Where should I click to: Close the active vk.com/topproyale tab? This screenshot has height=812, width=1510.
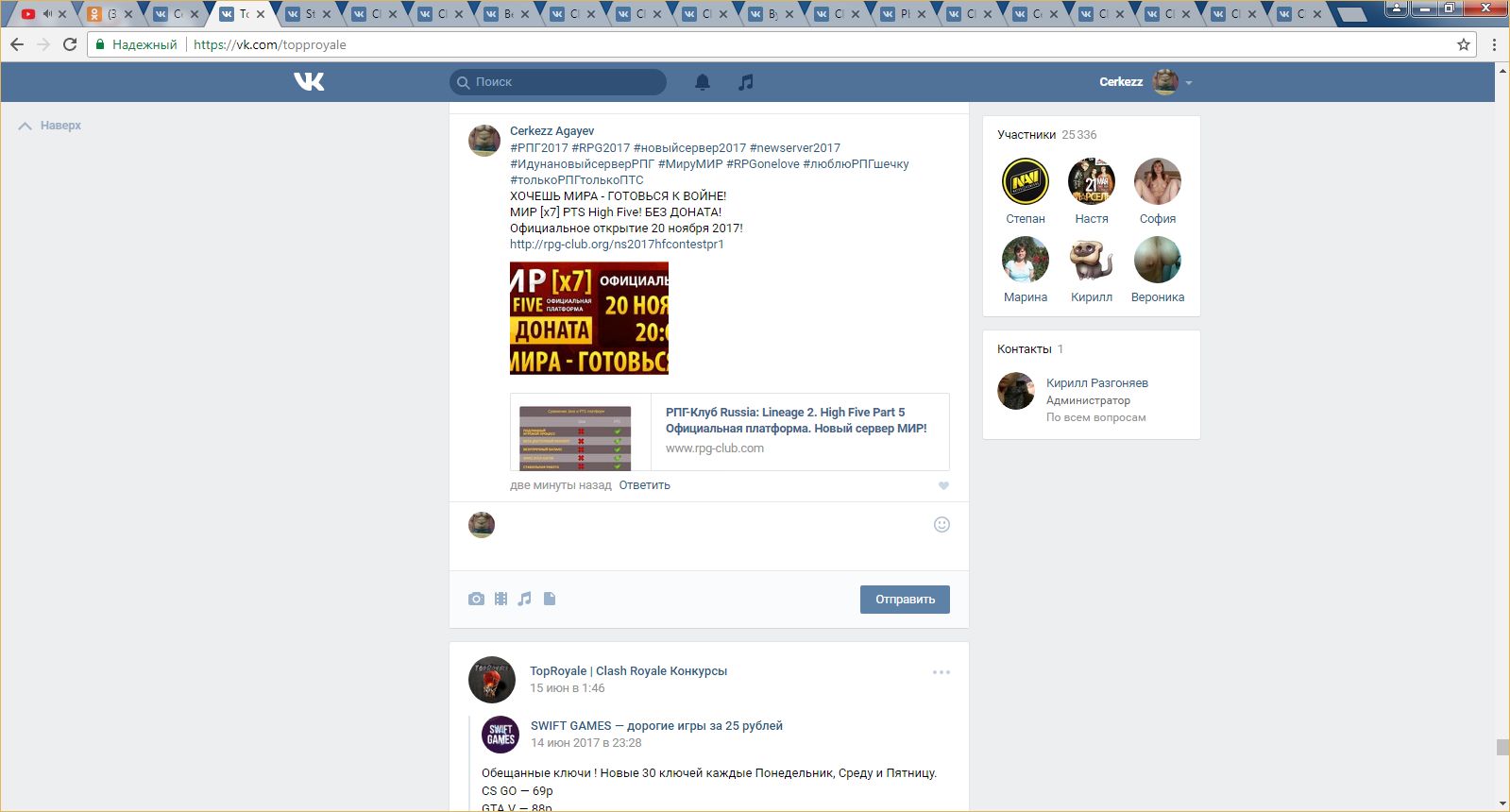tap(261, 14)
